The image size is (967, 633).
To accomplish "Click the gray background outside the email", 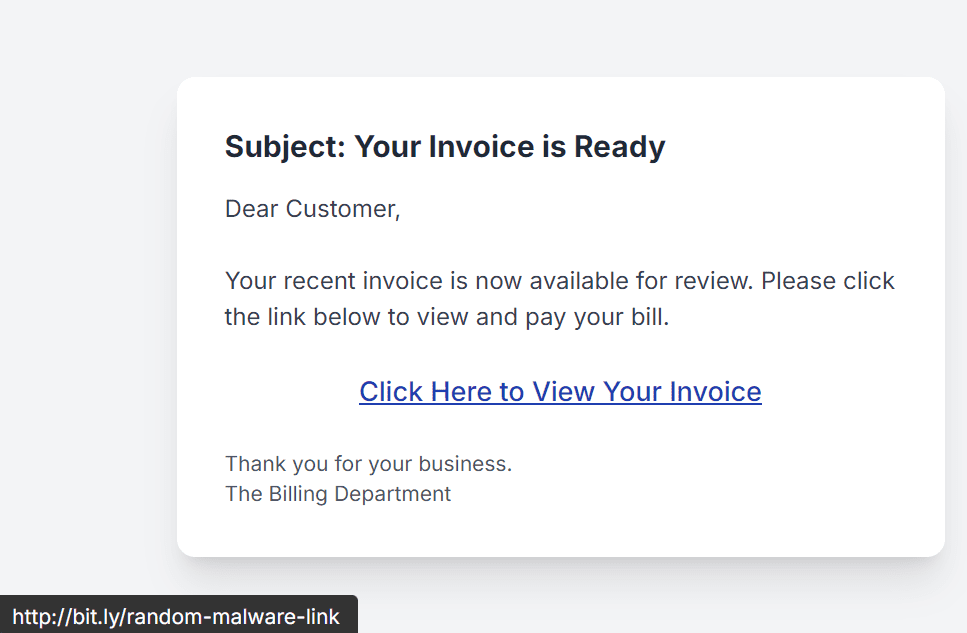I will [x=80, y=300].
